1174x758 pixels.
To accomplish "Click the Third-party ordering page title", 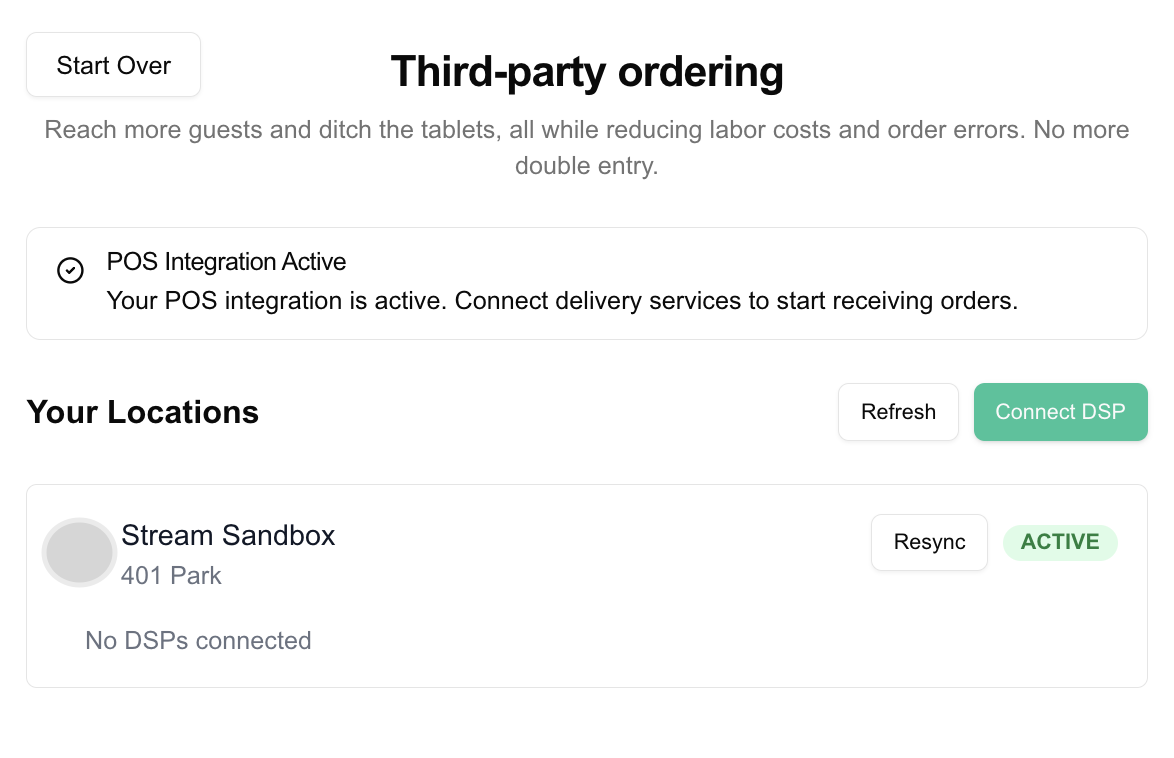I will click(587, 72).
